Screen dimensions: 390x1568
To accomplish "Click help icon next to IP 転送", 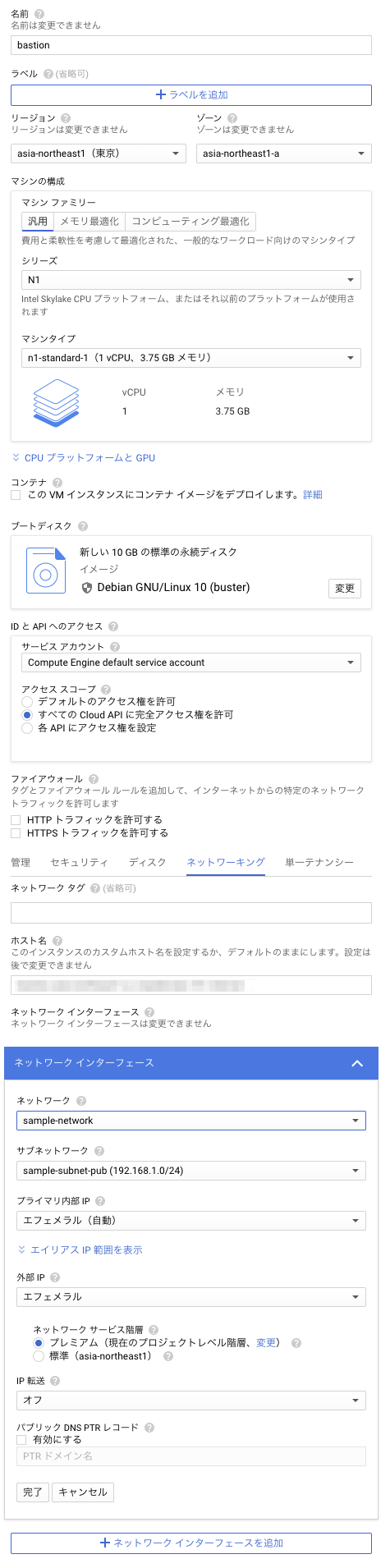I will [x=55, y=1381].
